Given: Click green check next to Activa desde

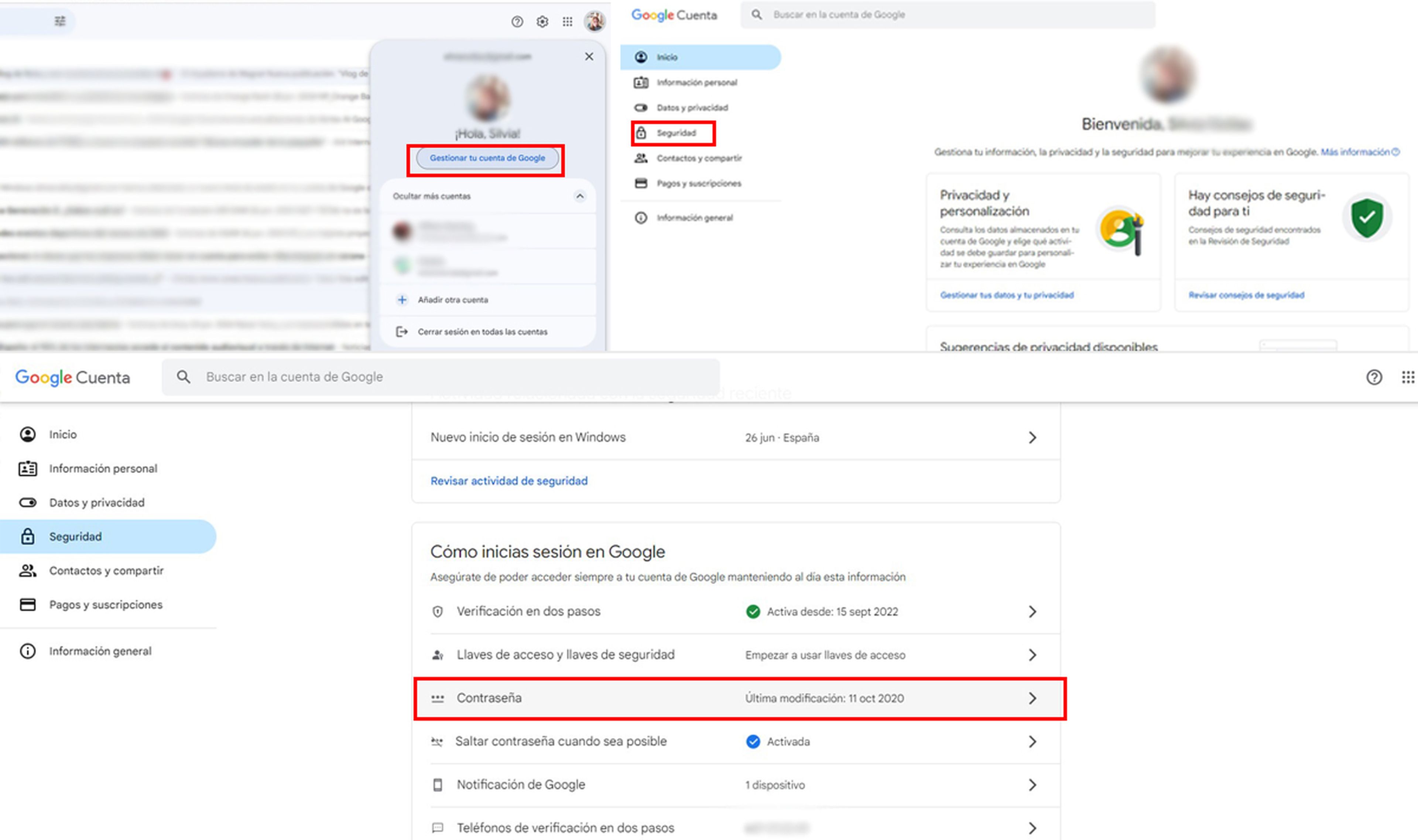Looking at the screenshot, I should (x=753, y=612).
